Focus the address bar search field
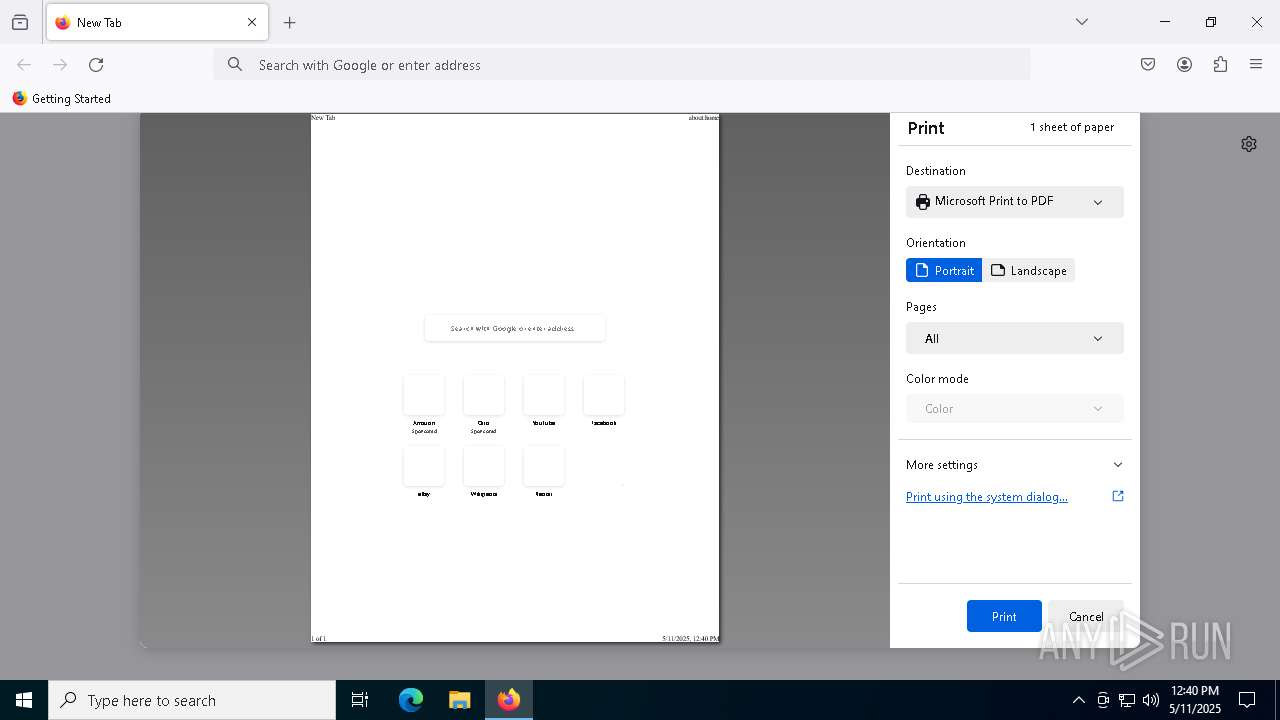This screenshot has width=1280, height=720. click(622, 65)
